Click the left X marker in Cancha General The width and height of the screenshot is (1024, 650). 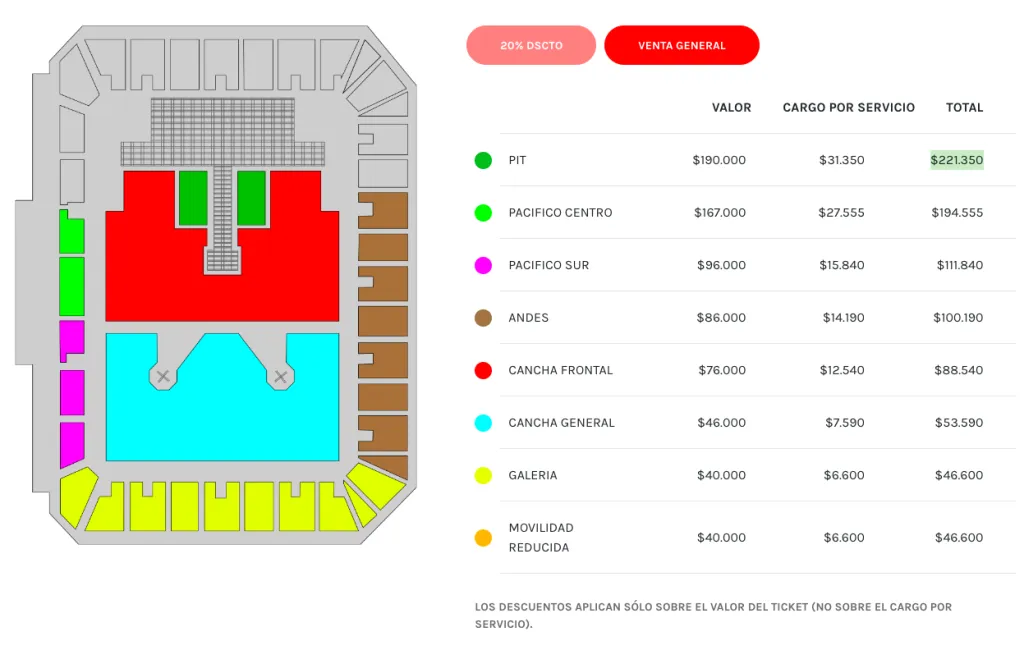(163, 376)
